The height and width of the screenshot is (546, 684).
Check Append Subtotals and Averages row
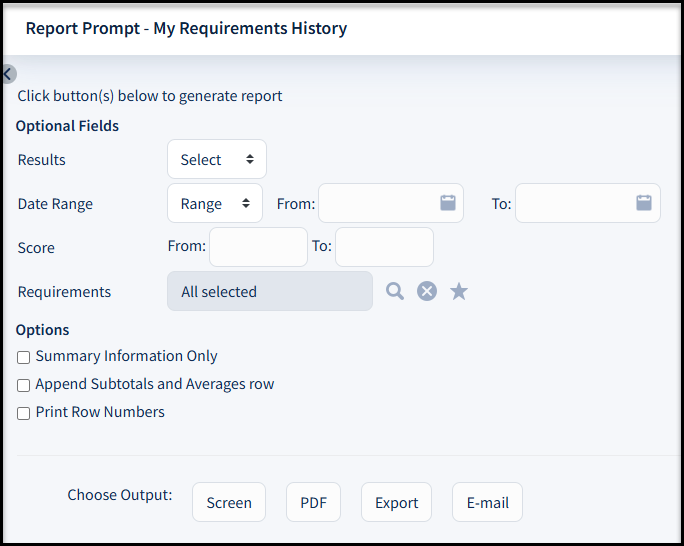pos(24,385)
